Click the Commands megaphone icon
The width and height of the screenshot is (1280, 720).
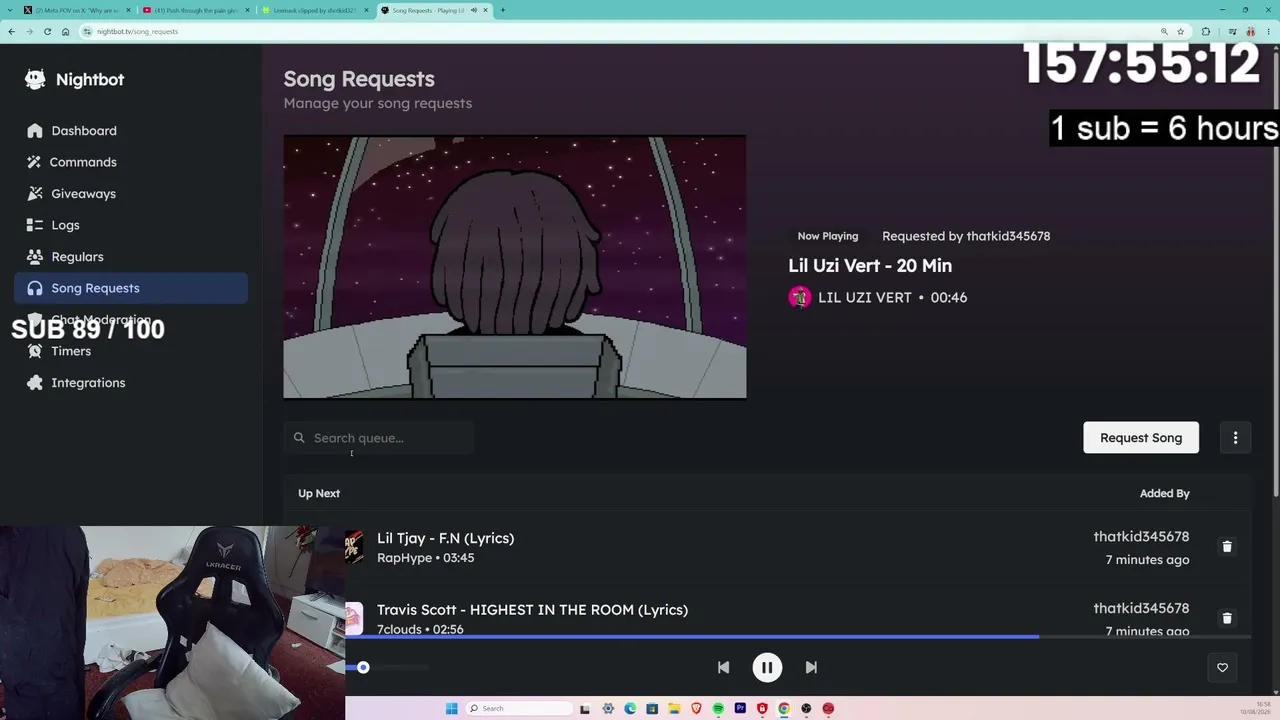point(35,162)
